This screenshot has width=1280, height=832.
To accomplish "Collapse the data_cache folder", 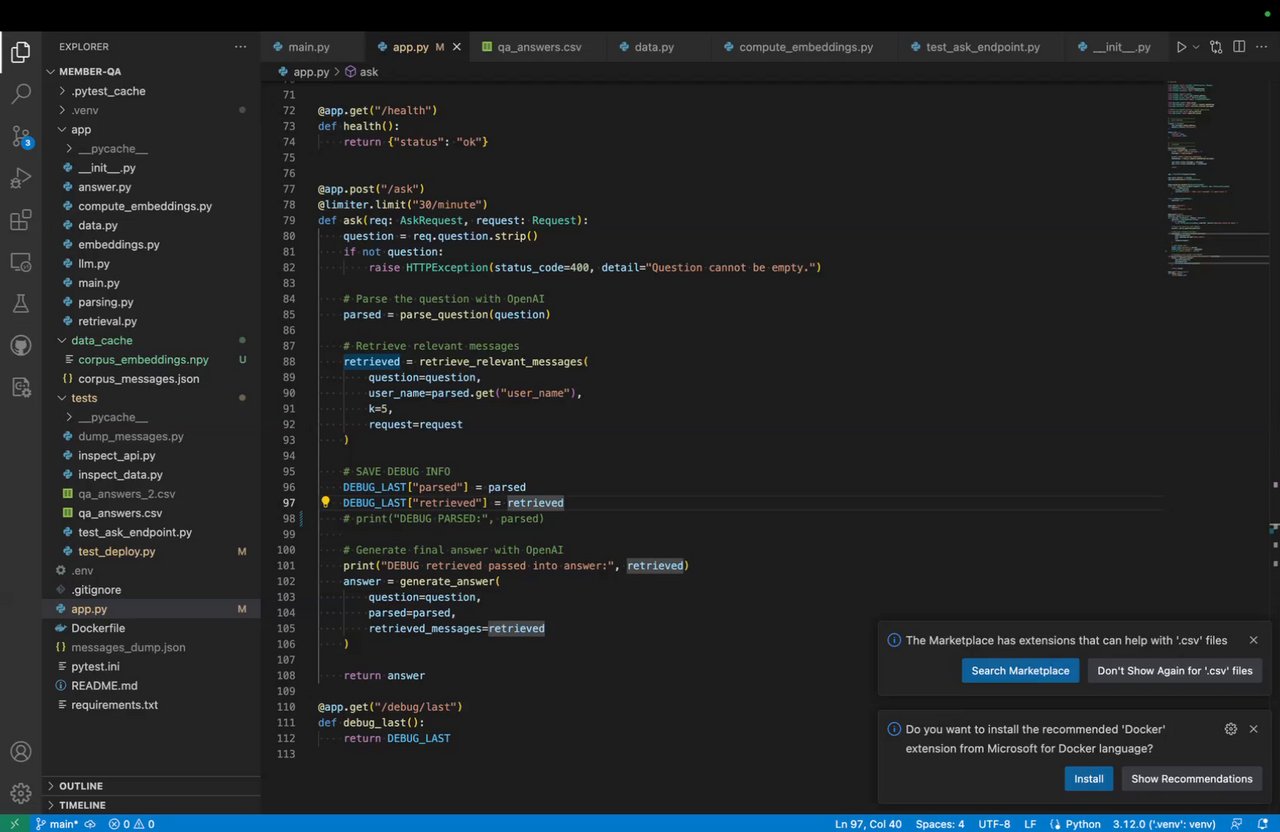I will (101, 341).
